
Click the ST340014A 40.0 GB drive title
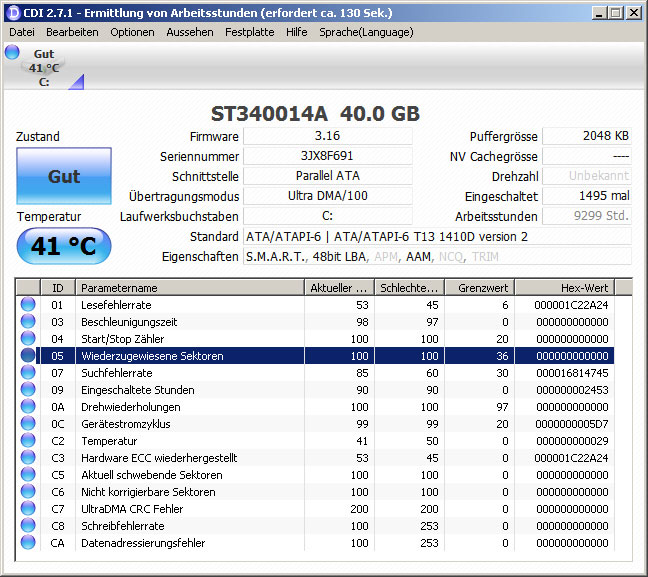[x=315, y=113]
